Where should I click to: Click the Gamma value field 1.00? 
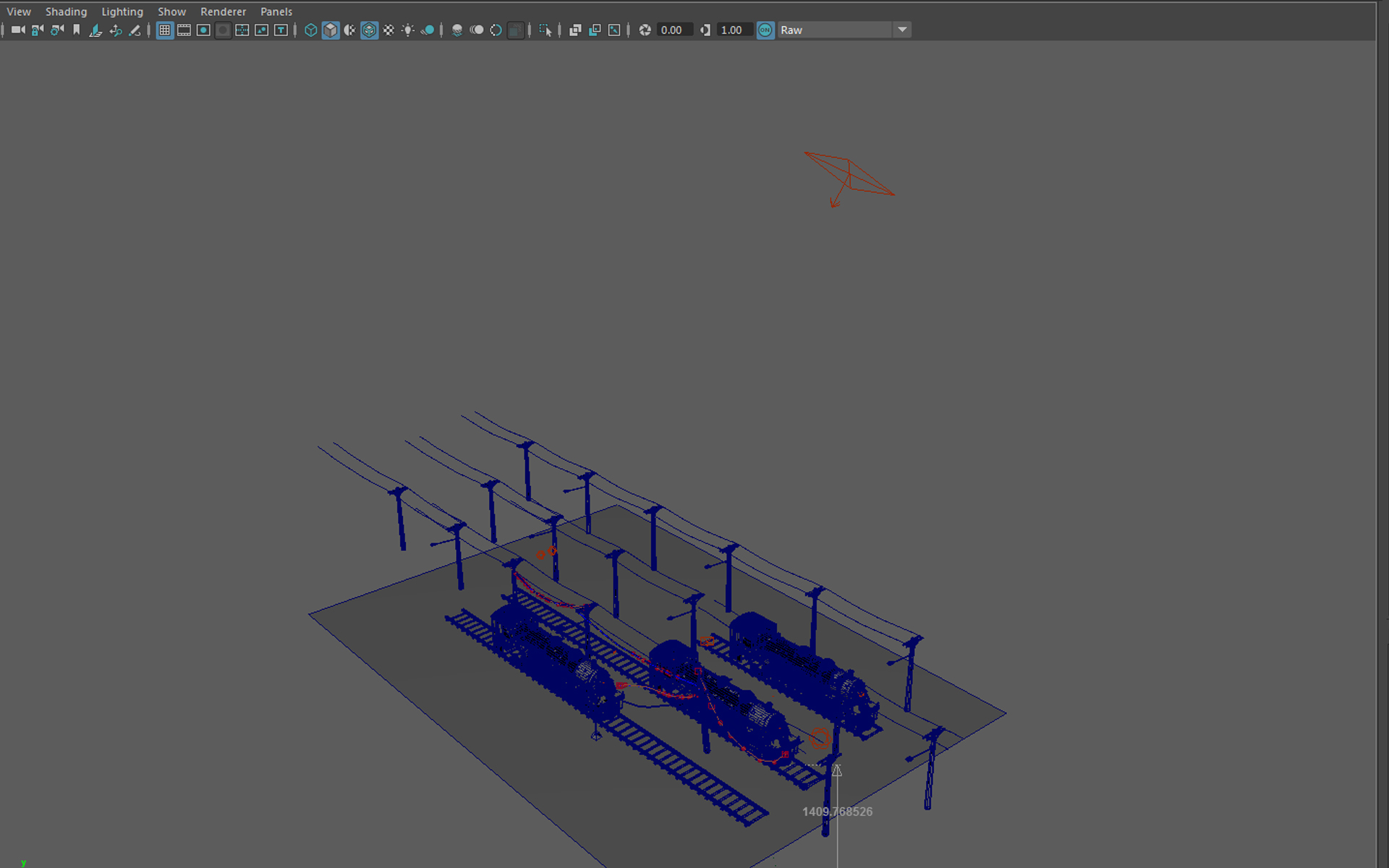[735, 30]
